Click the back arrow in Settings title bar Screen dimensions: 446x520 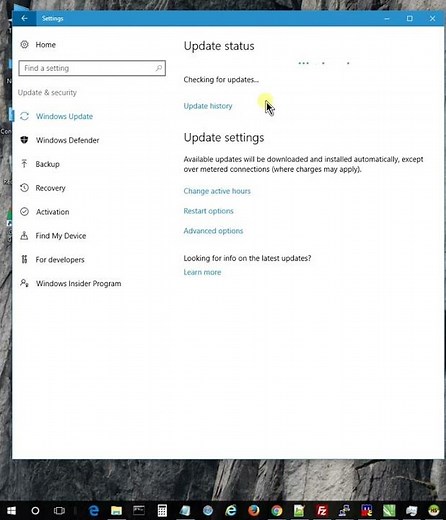(24, 18)
